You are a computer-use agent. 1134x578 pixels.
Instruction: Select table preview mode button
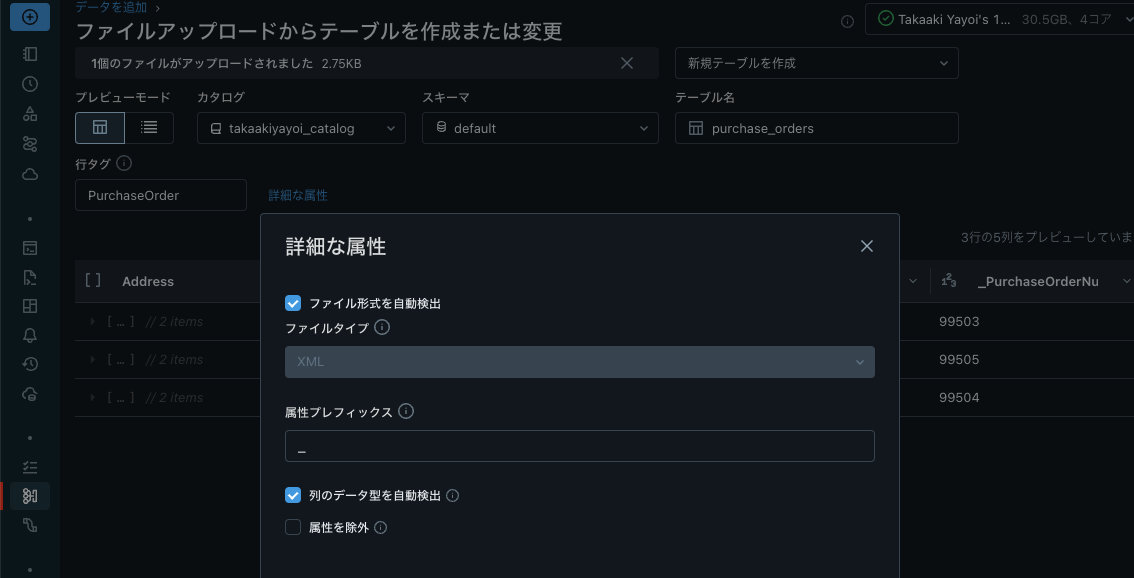pos(100,127)
